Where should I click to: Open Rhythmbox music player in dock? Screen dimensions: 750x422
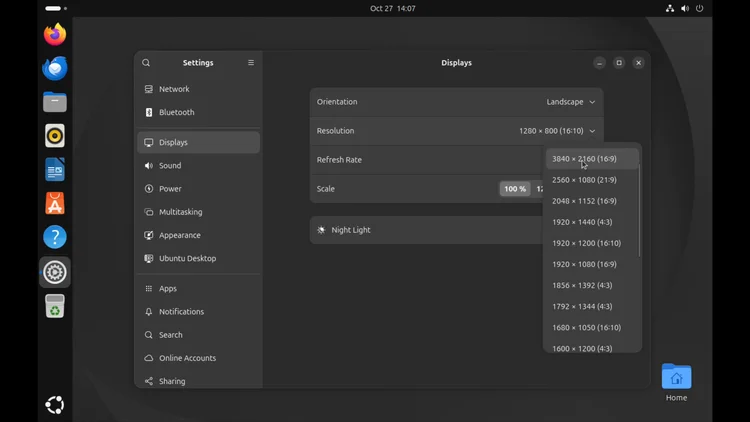[x=55, y=136]
